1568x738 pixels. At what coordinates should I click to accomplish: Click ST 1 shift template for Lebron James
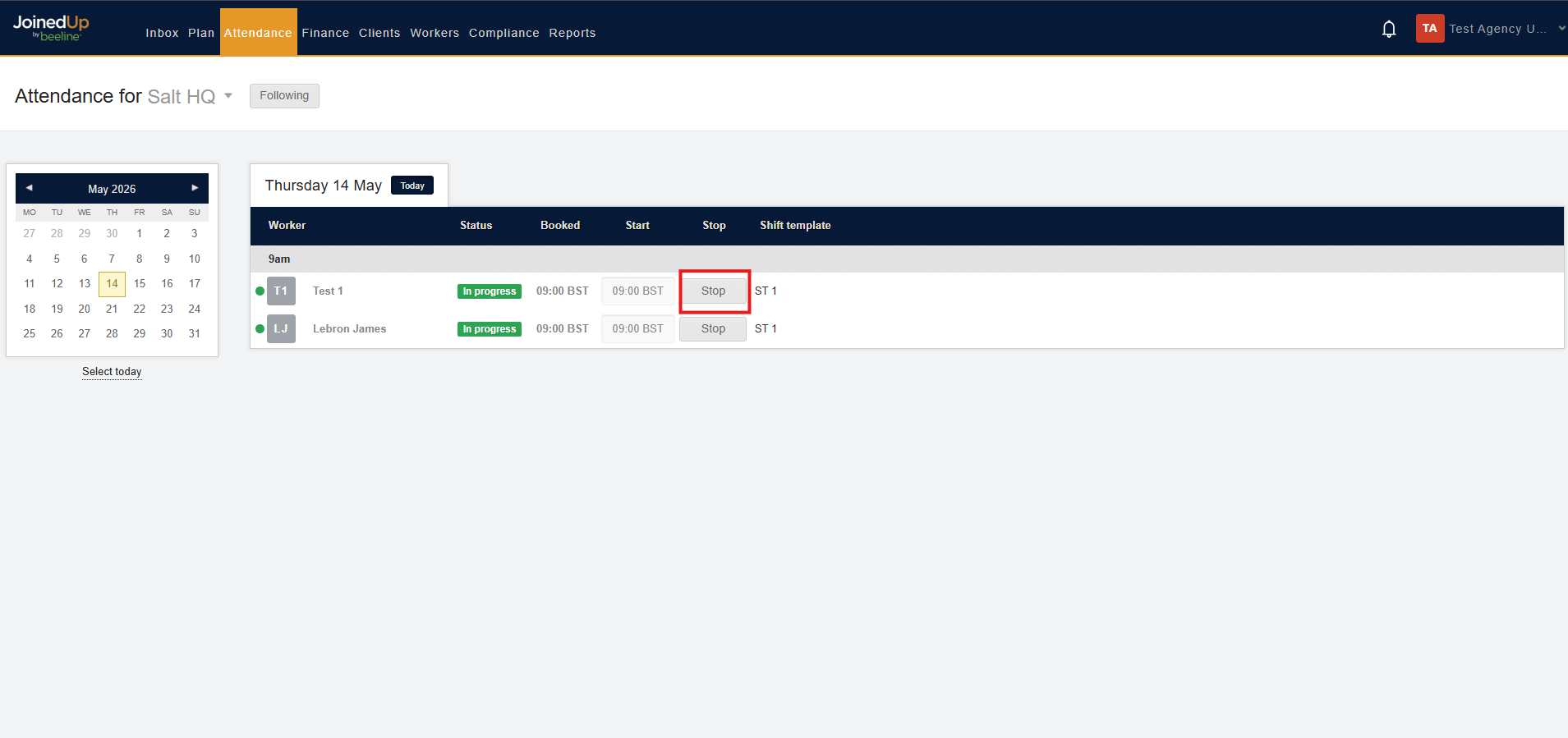click(766, 328)
